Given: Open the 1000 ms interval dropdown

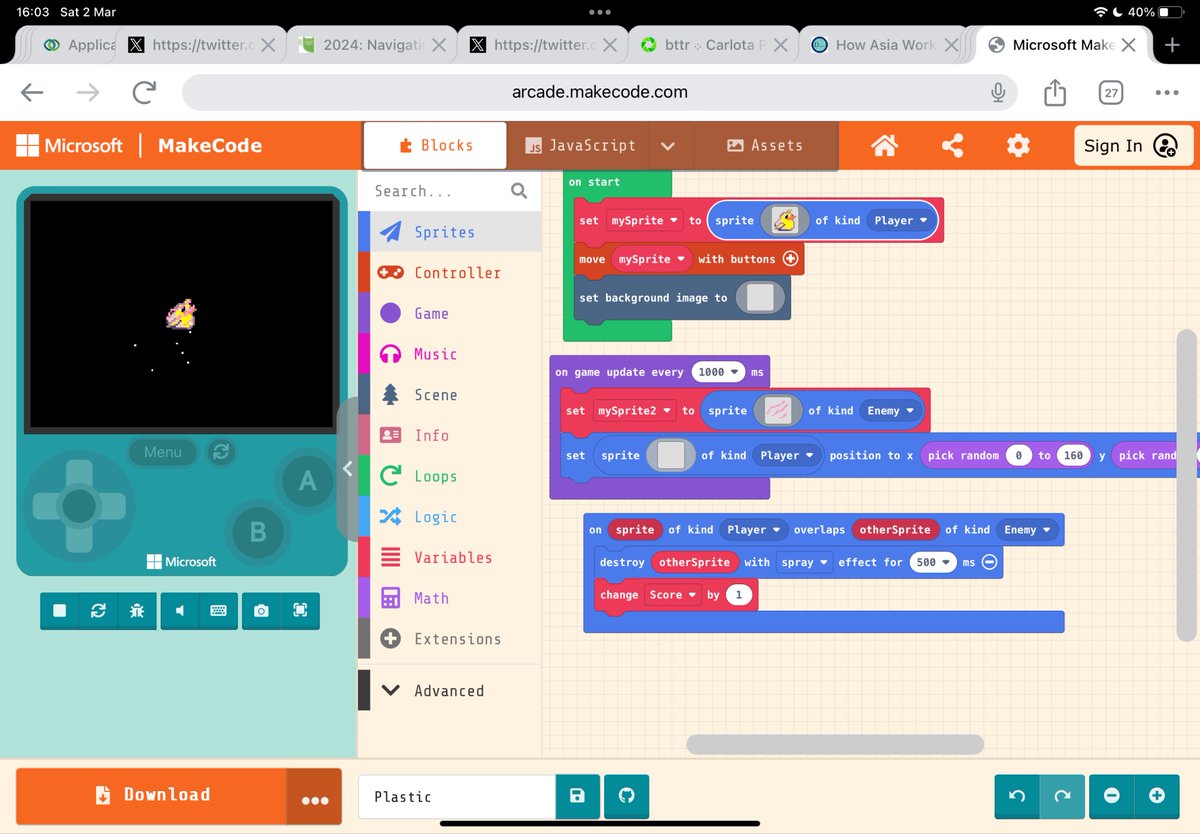Looking at the screenshot, I should click(x=718, y=372).
